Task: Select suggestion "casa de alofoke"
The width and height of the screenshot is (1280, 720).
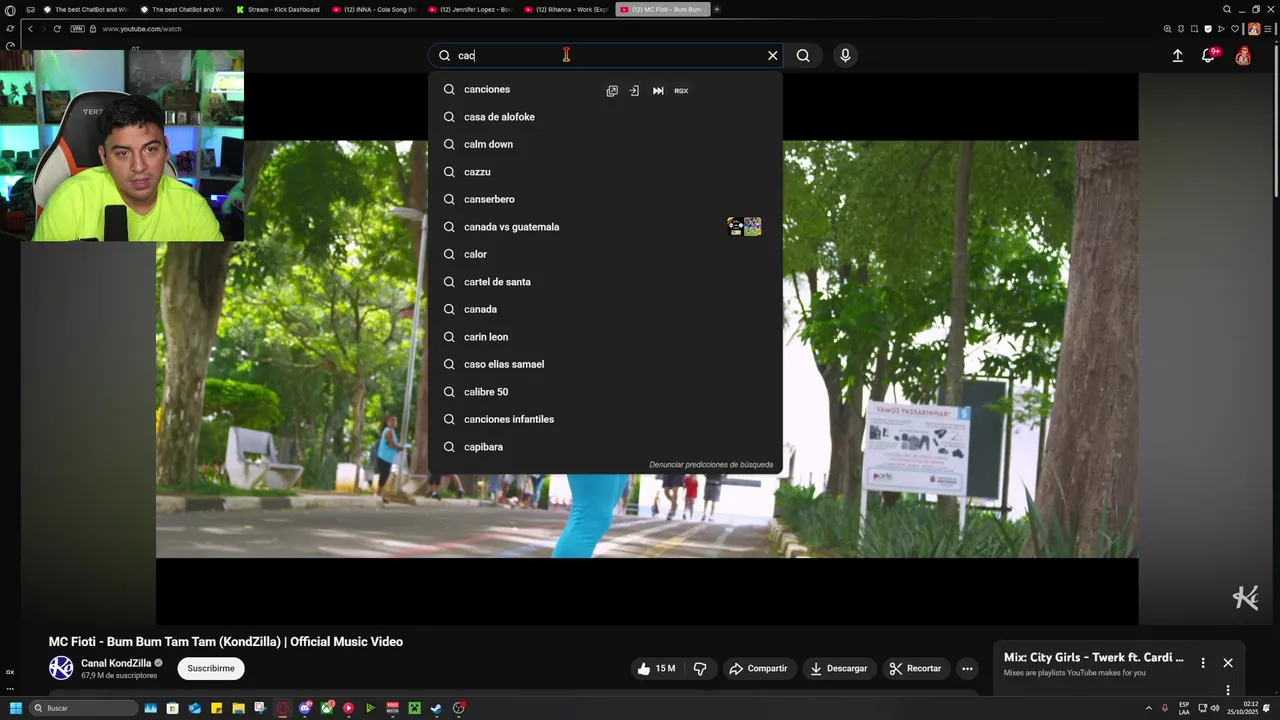Action: point(605,117)
